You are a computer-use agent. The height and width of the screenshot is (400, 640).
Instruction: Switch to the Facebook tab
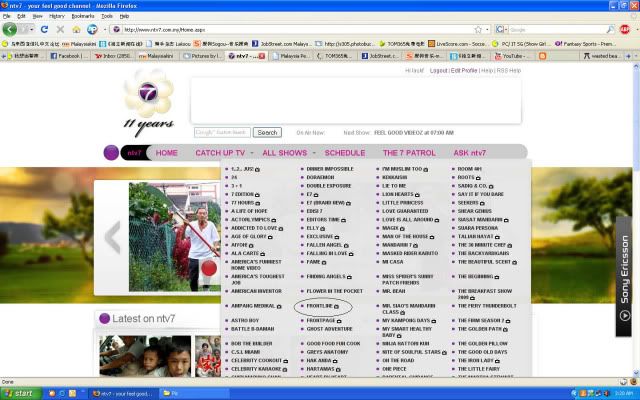pos(69,56)
